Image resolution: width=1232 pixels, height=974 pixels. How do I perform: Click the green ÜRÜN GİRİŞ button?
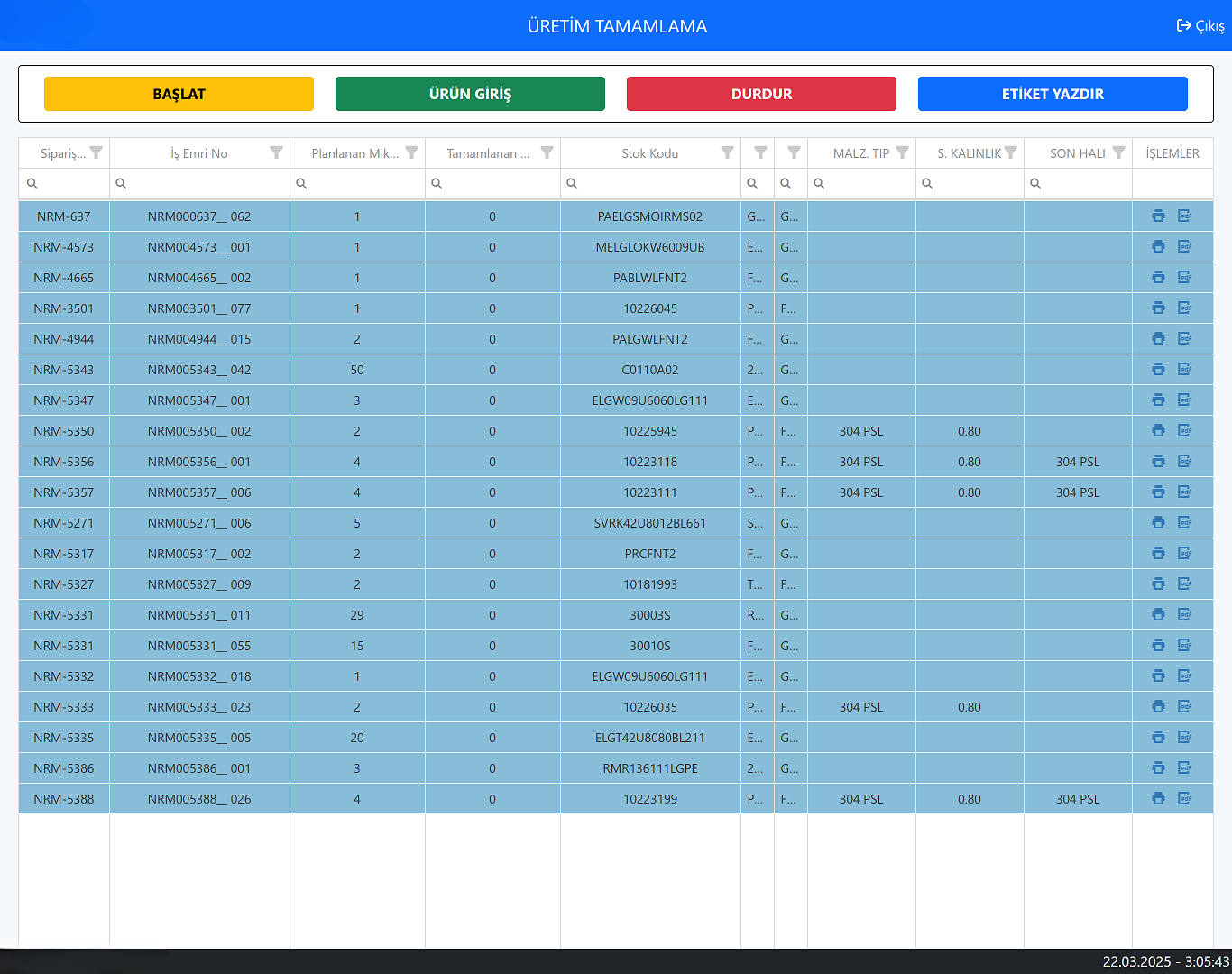(470, 94)
